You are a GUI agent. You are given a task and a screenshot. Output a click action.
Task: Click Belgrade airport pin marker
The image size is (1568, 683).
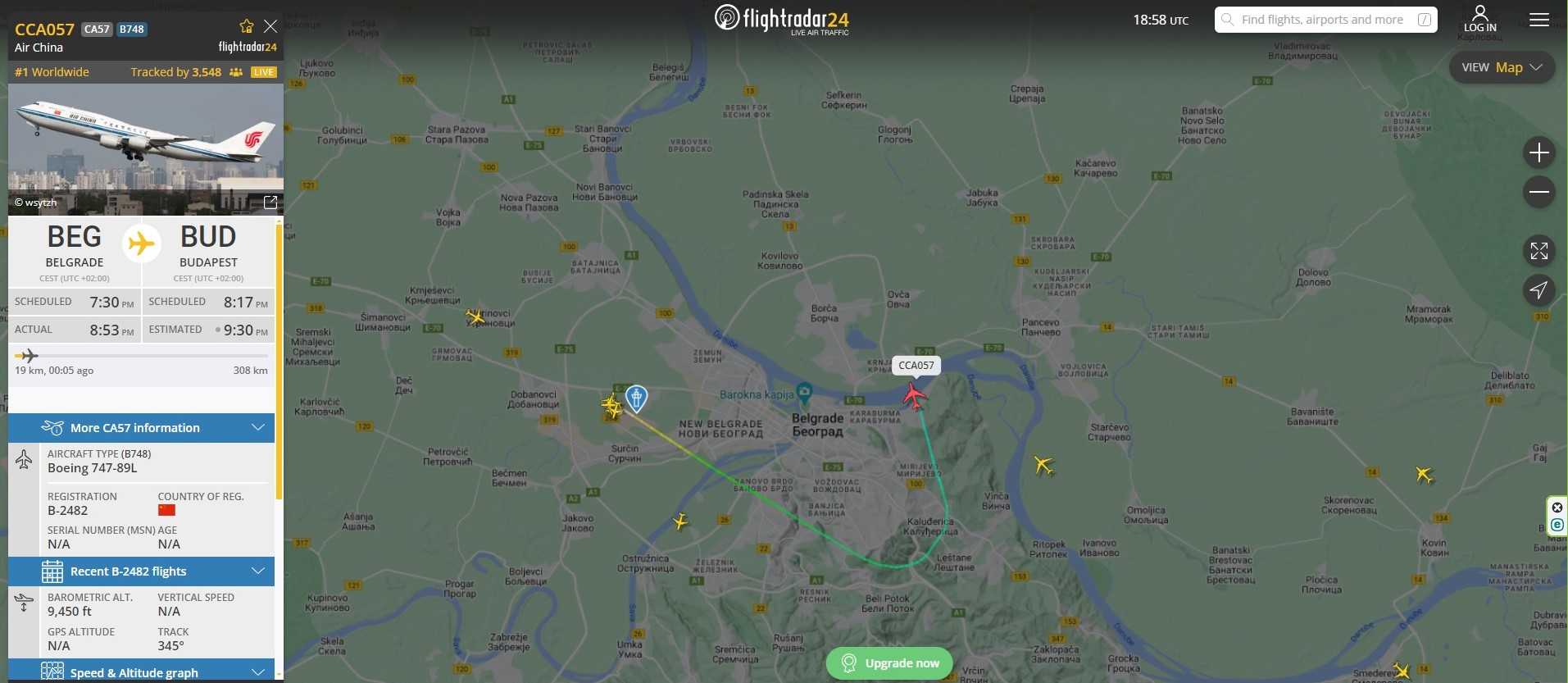pyautogui.click(x=636, y=398)
